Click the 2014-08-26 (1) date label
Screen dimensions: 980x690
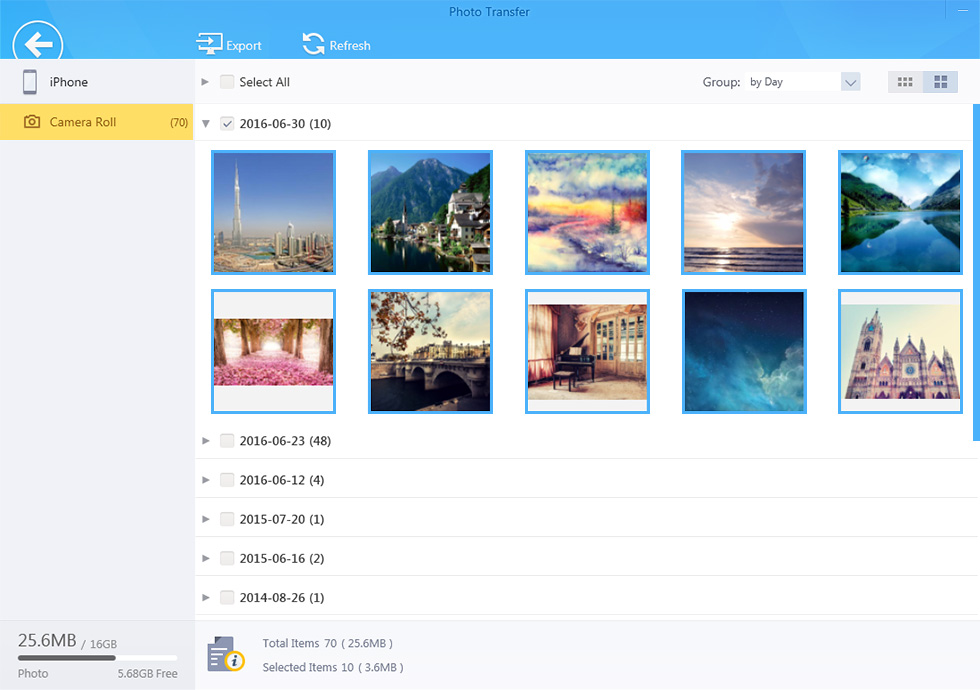click(282, 598)
